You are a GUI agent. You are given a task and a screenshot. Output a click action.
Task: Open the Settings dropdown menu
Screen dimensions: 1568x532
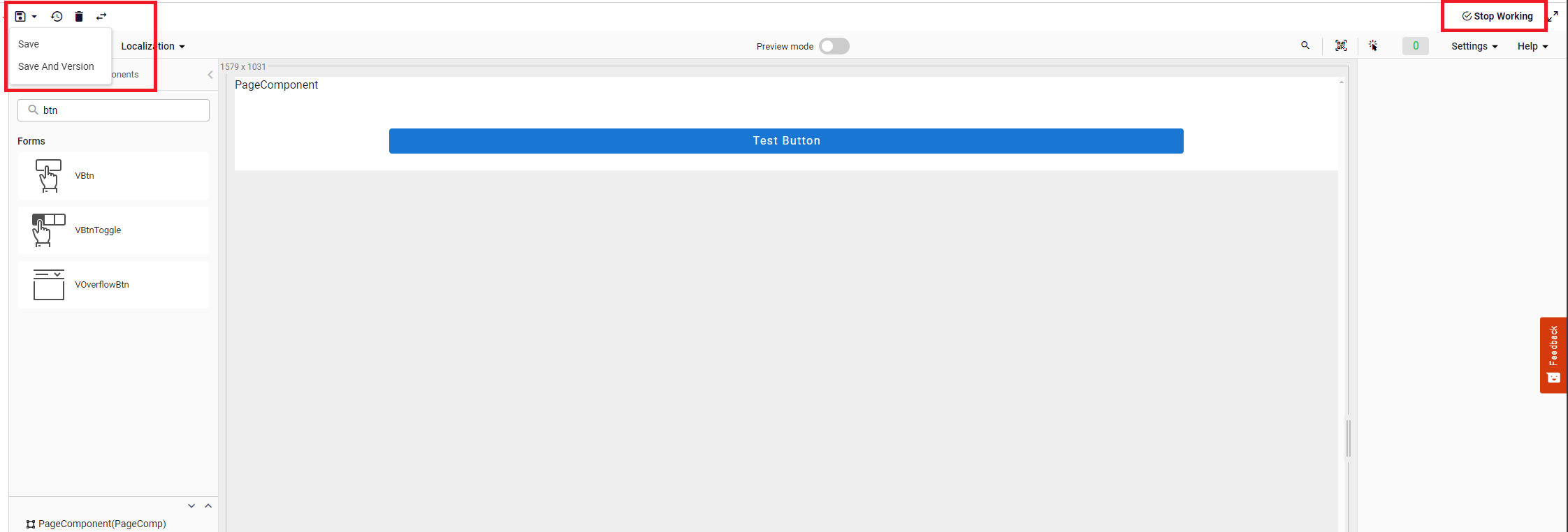[x=1474, y=46]
